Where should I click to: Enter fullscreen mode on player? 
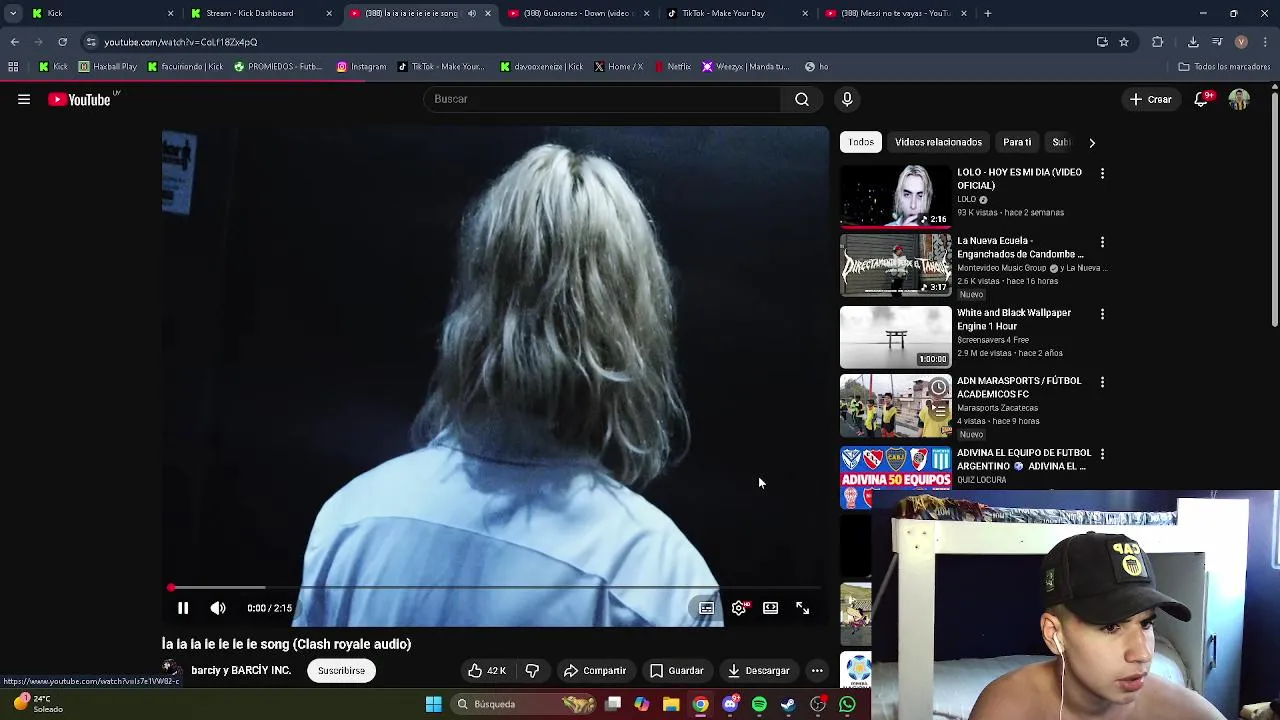[x=802, y=608]
